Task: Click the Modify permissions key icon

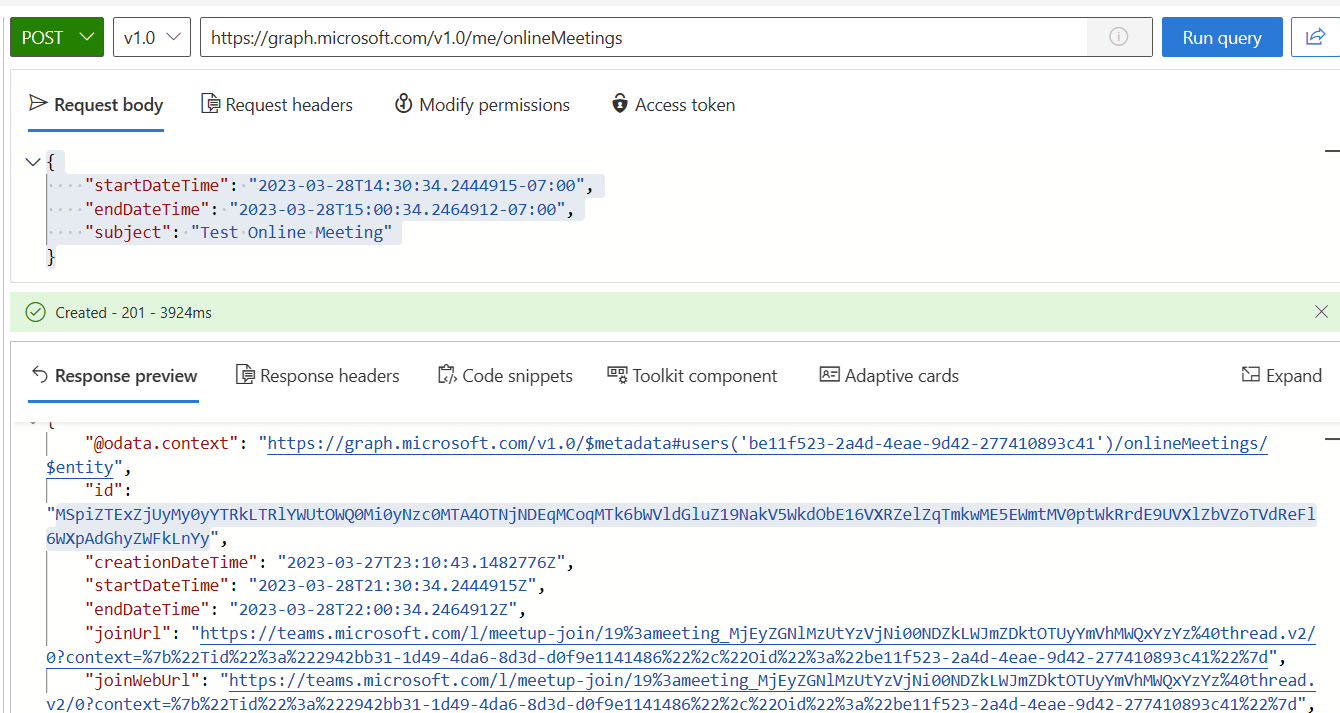Action: coord(403,103)
